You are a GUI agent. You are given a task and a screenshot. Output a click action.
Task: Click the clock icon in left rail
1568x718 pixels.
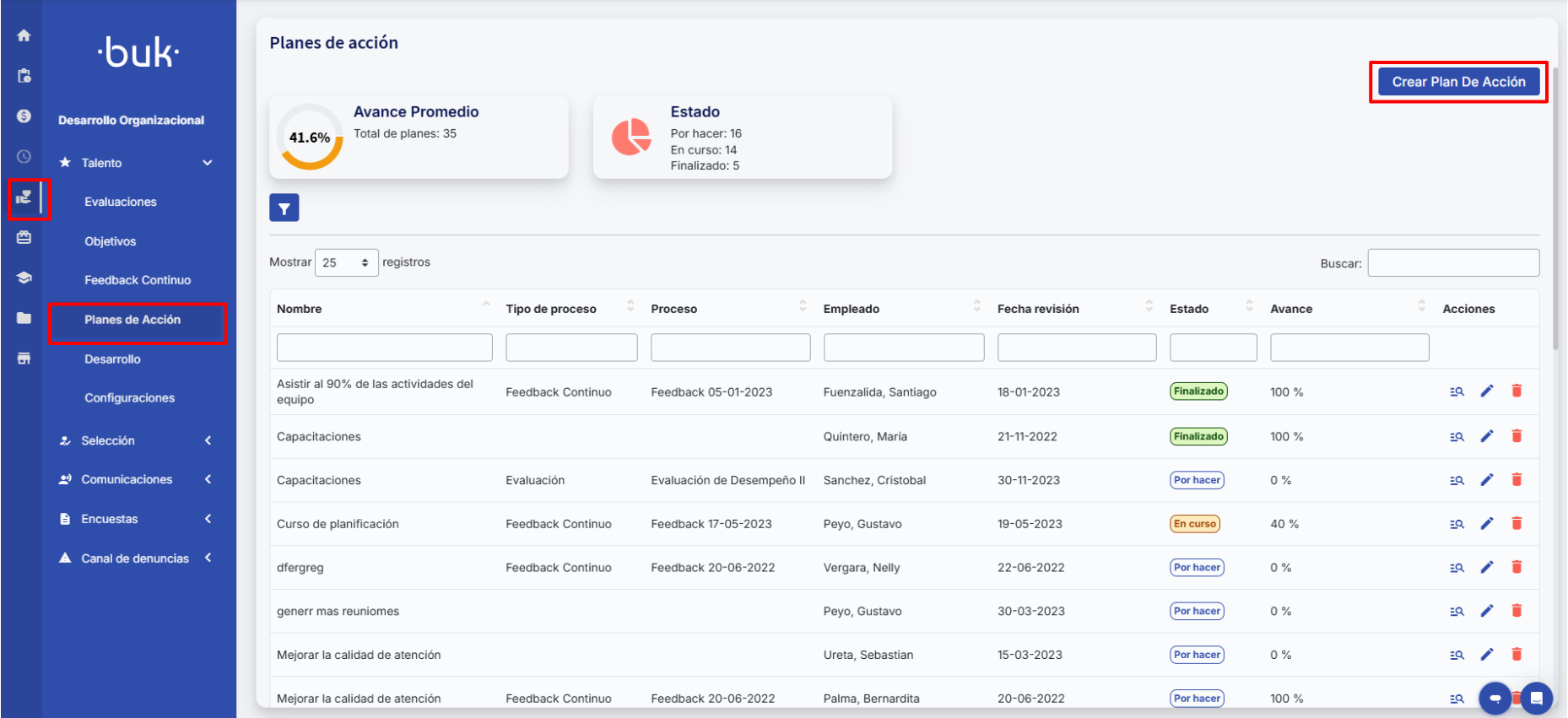pyautogui.click(x=24, y=157)
